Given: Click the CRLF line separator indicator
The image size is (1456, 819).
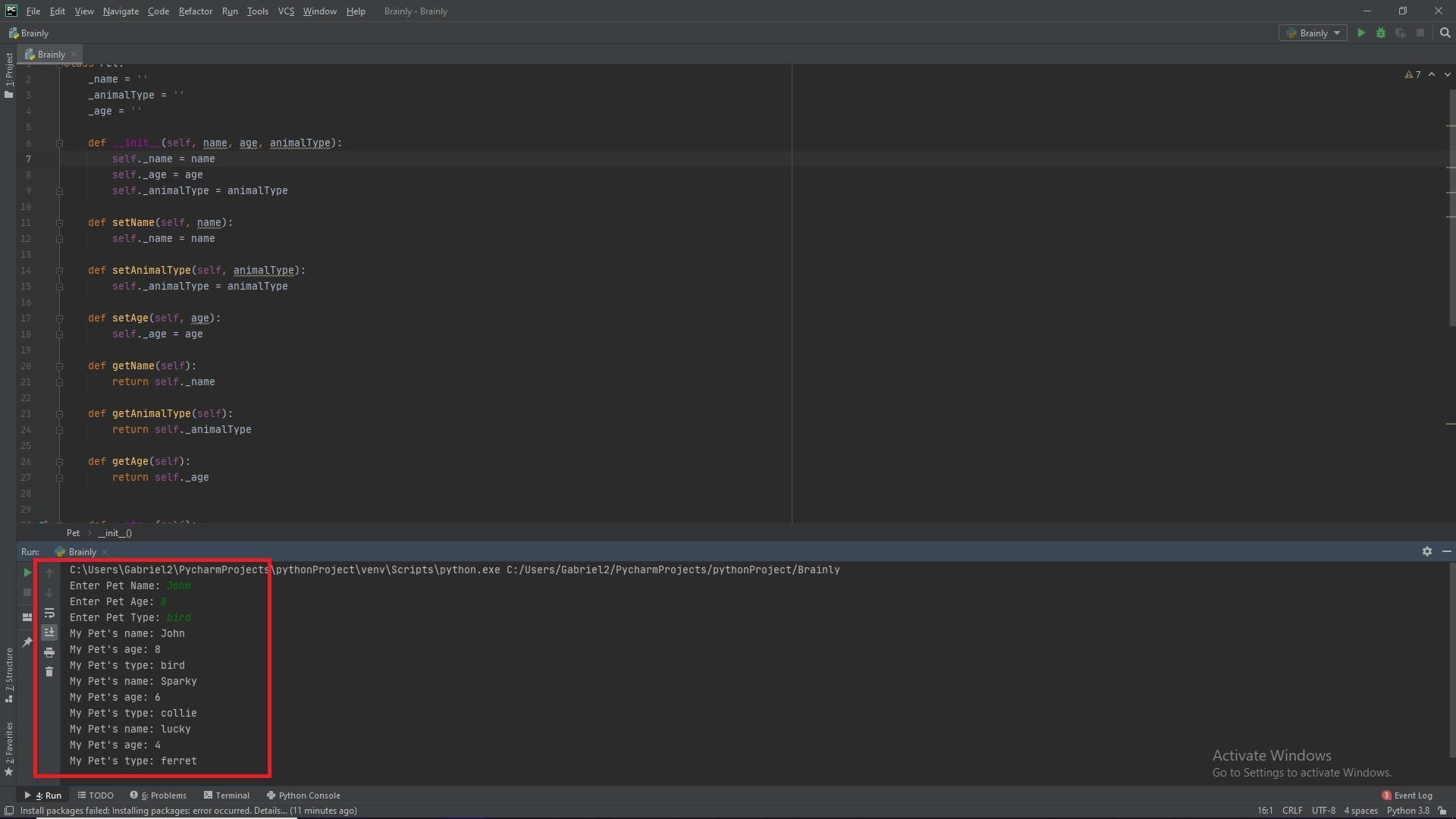Looking at the screenshot, I should coord(1292,811).
